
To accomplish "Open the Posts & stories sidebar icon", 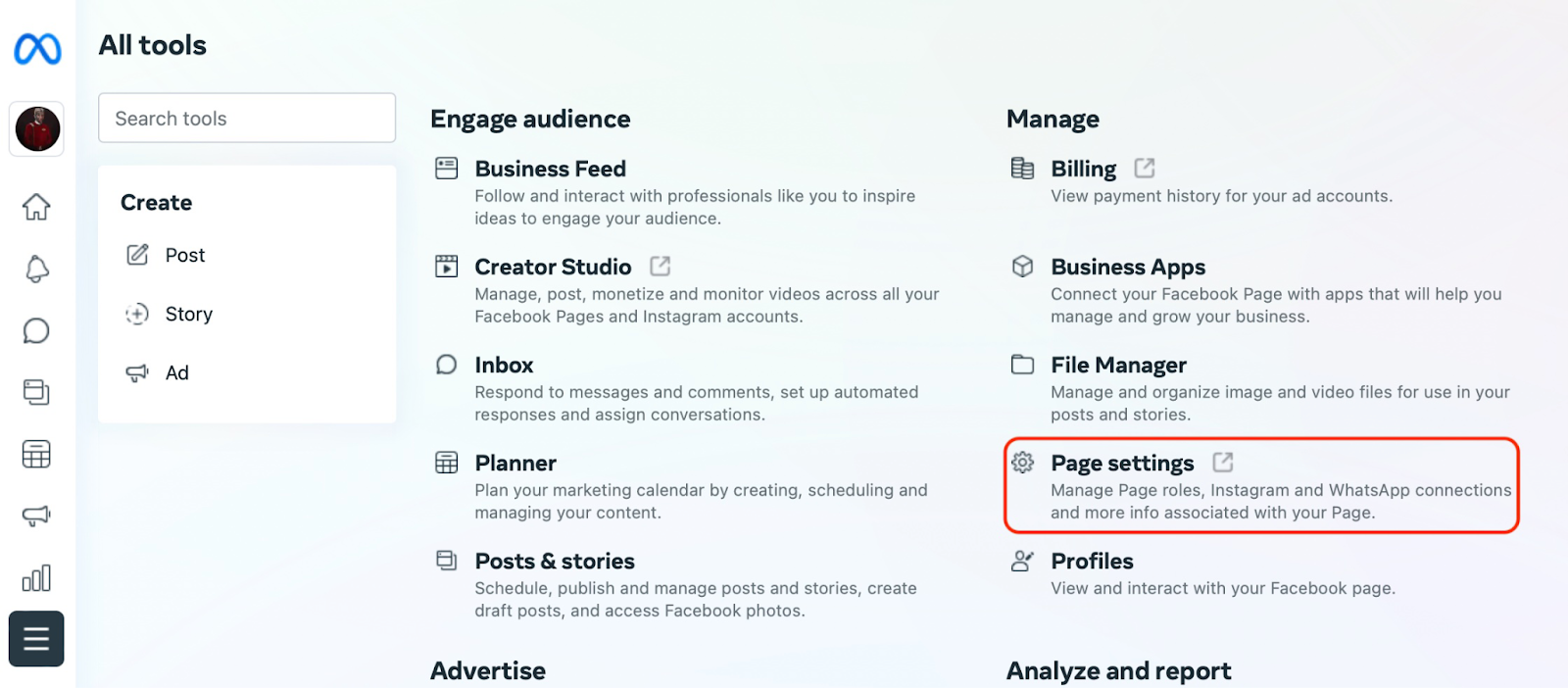I will (x=36, y=392).
